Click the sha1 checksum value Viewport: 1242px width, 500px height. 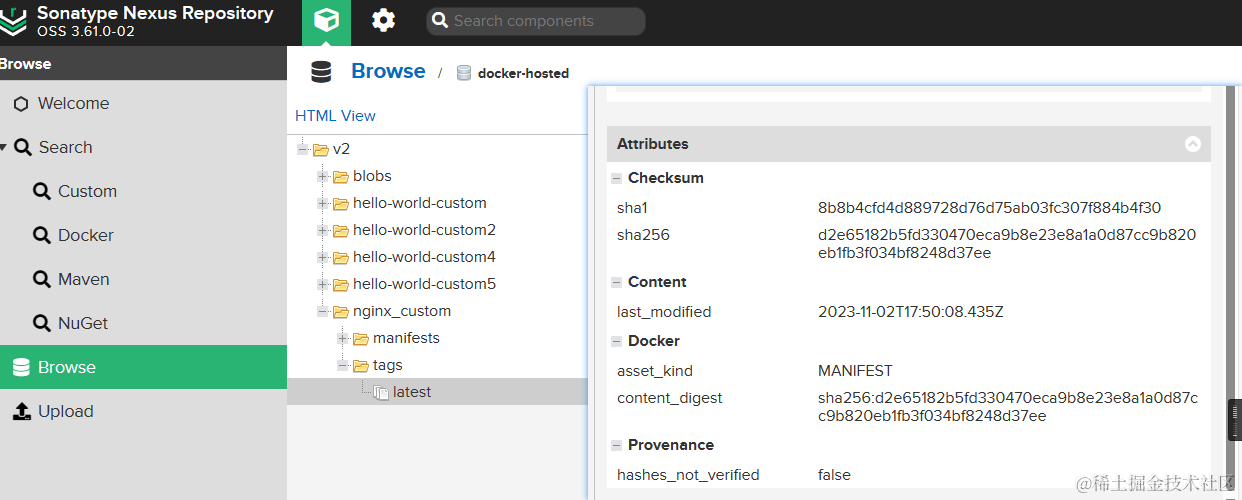tap(989, 209)
